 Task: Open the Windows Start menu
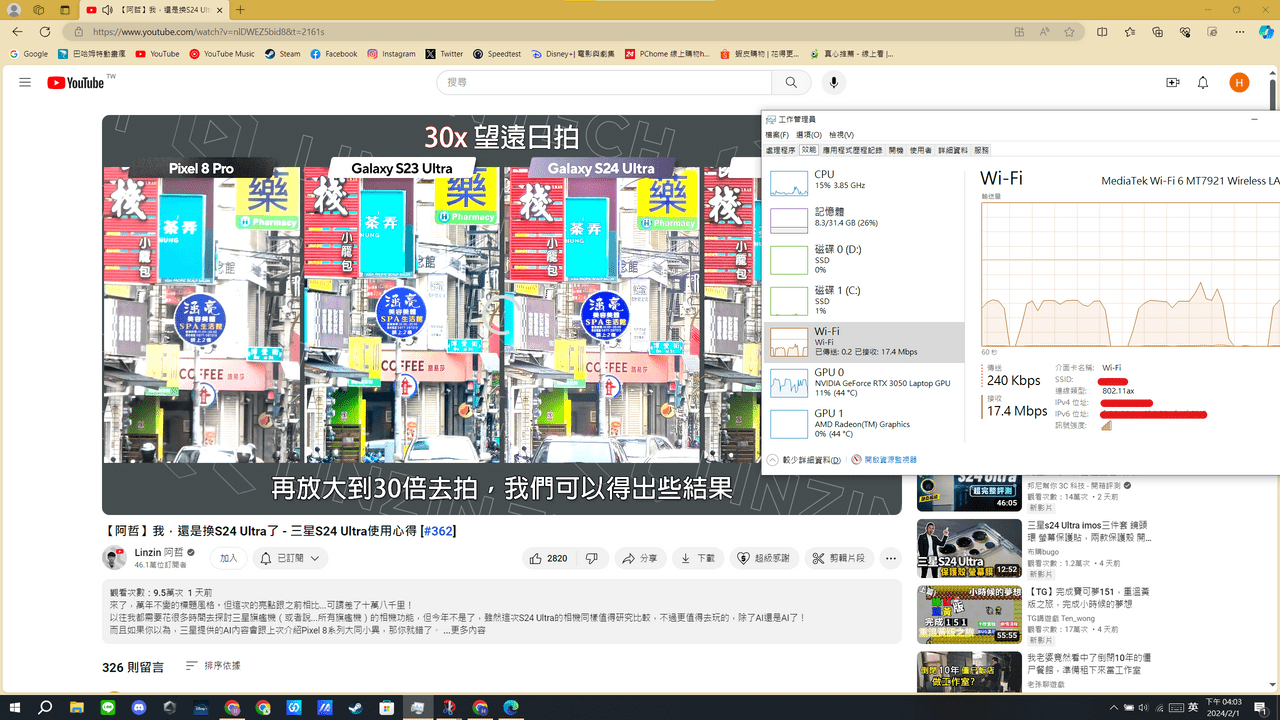15,707
